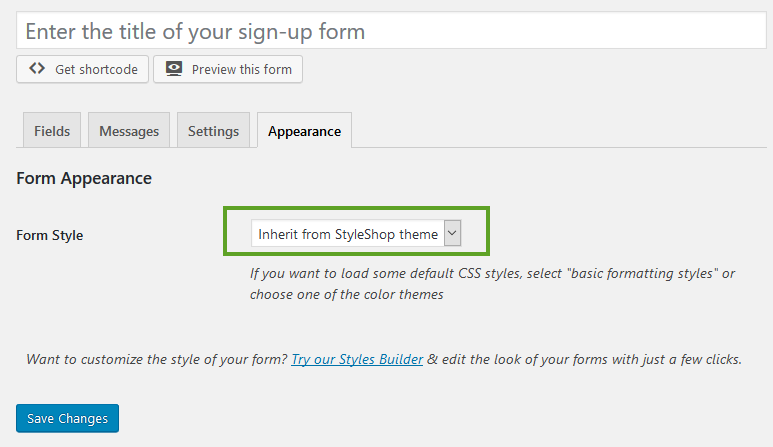773x447 pixels.
Task: Click the Form Appearance heading
Action: (x=84, y=179)
